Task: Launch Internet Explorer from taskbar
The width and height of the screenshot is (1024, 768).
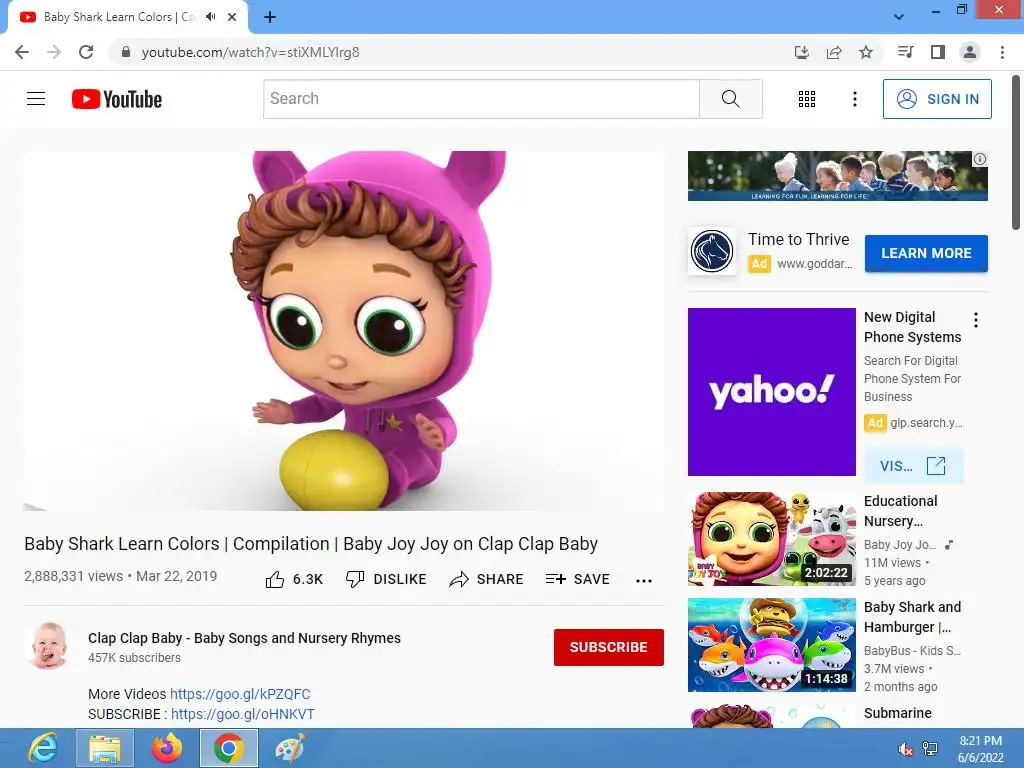Action: 42,748
